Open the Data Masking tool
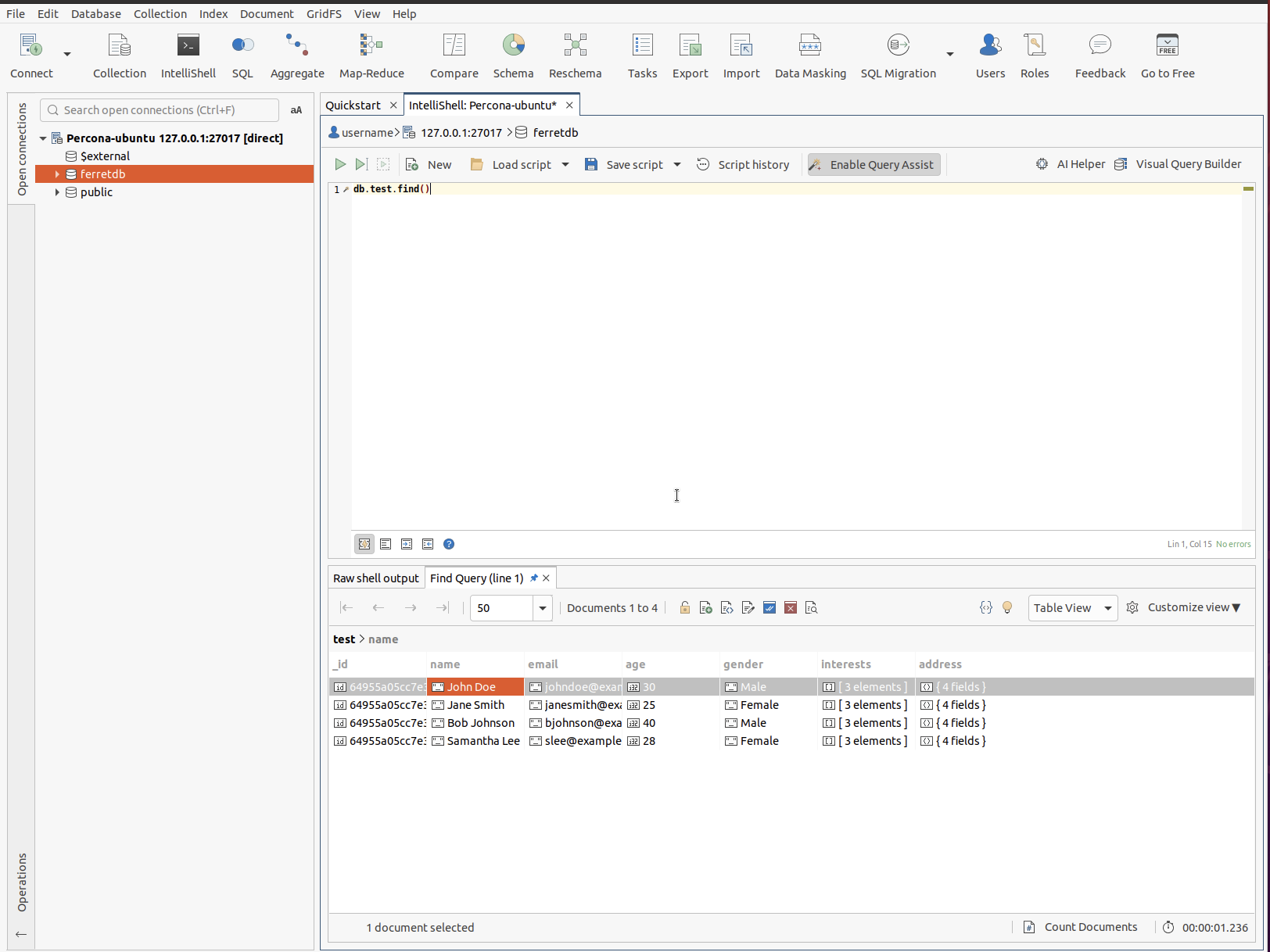 tap(810, 55)
